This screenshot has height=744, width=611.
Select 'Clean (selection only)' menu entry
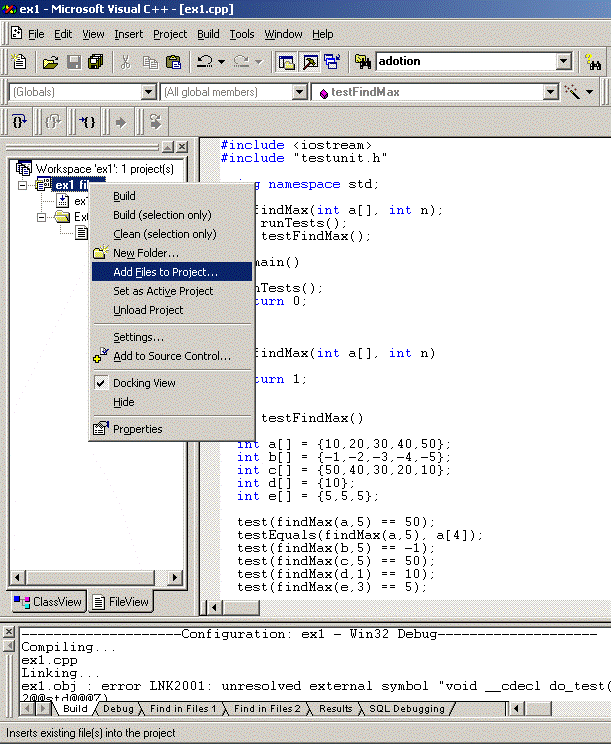tap(172, 234)
